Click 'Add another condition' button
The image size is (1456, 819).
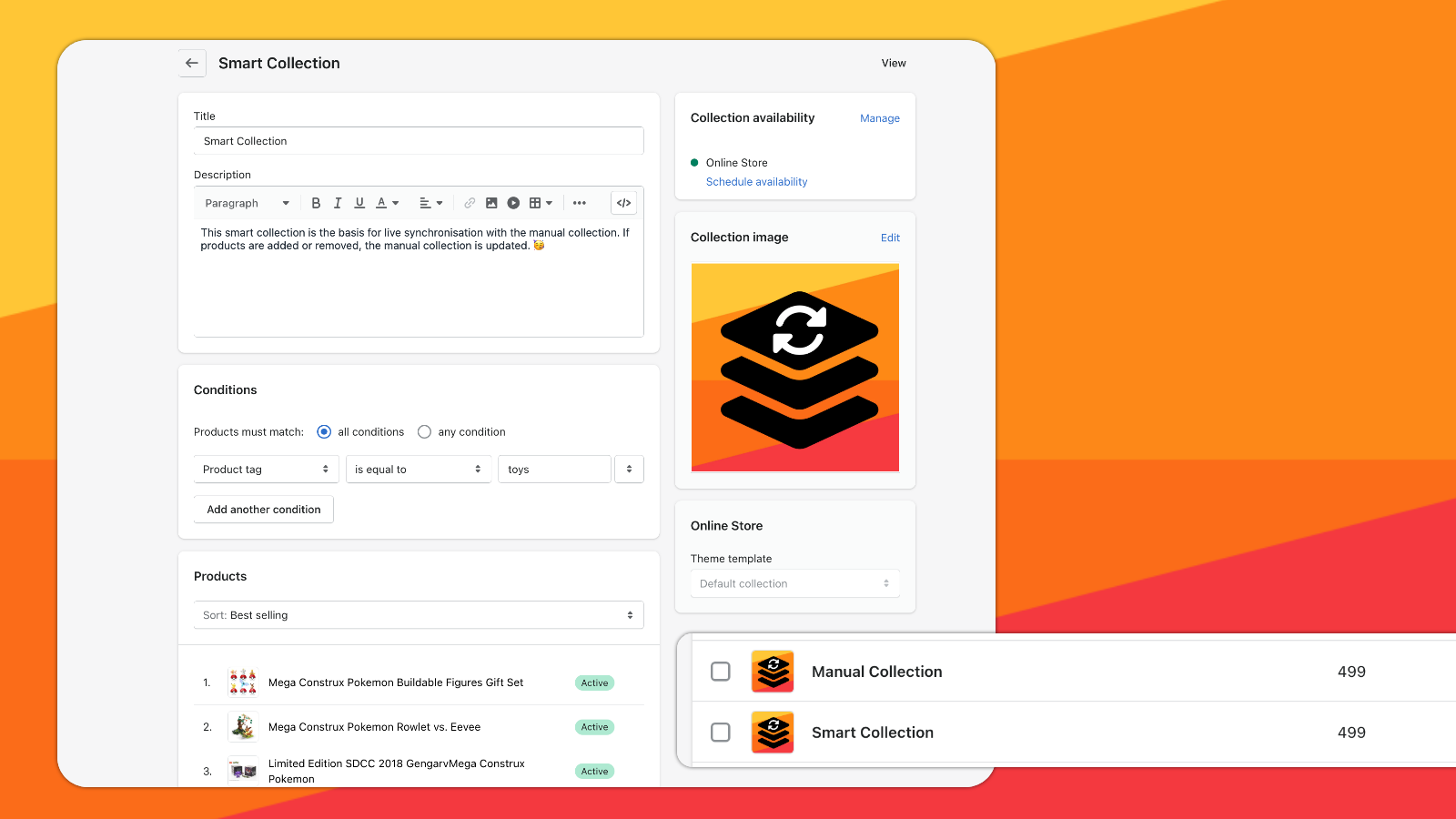pyautogui.click(x=264, y=510)
